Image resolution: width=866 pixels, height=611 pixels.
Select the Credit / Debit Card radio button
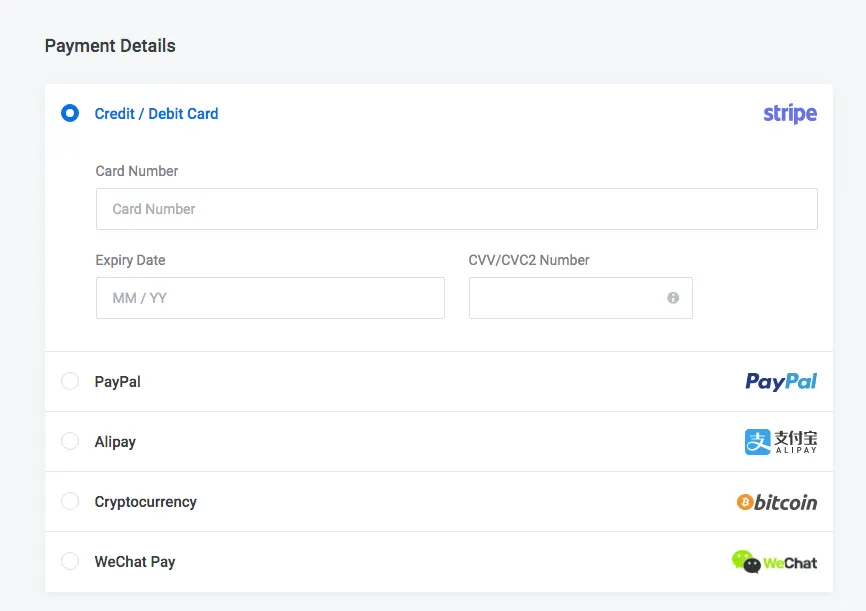70,114
